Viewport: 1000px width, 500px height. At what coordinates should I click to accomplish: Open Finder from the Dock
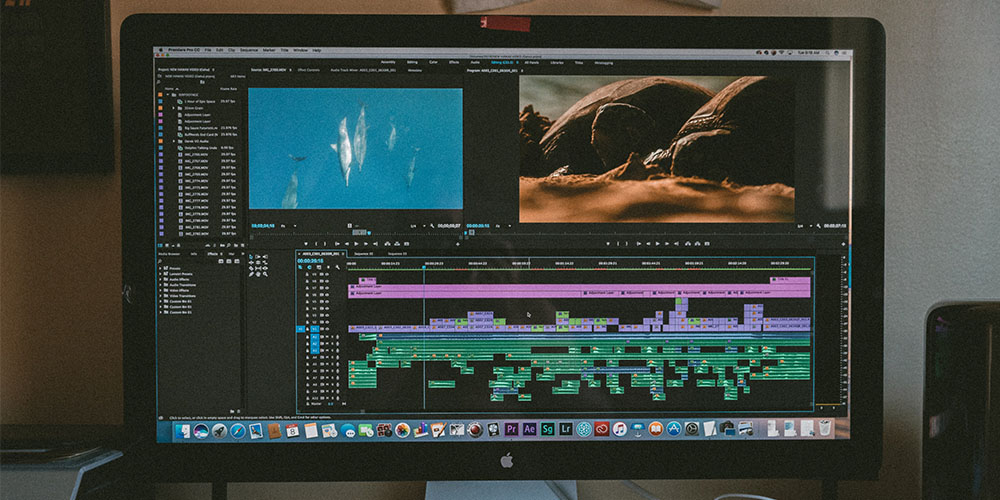[x=182, y=431]
